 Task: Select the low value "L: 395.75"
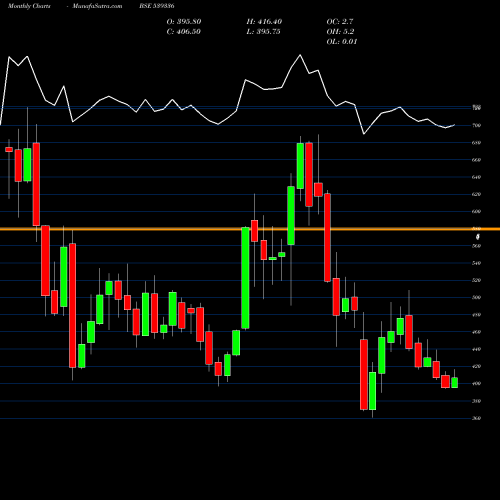click(x=263, y=32)
